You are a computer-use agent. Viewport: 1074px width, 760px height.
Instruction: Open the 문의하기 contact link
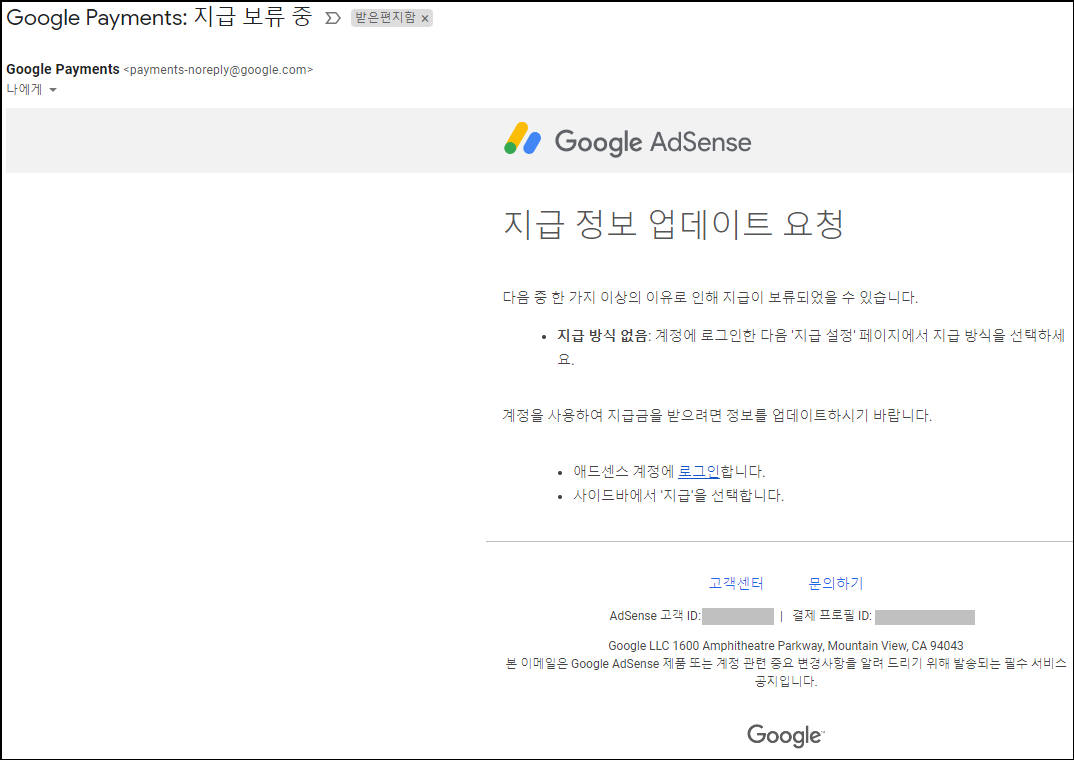tap(836, 583)
